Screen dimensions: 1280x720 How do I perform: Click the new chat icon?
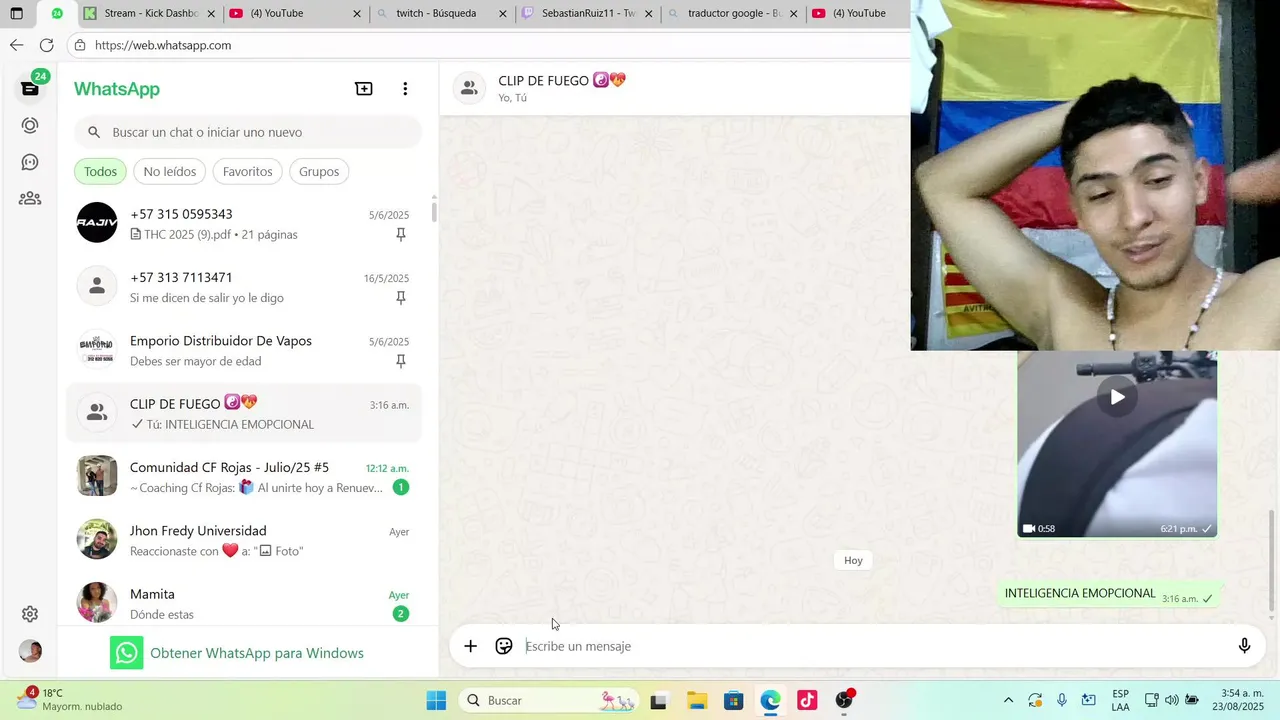[x=364, y=89]
